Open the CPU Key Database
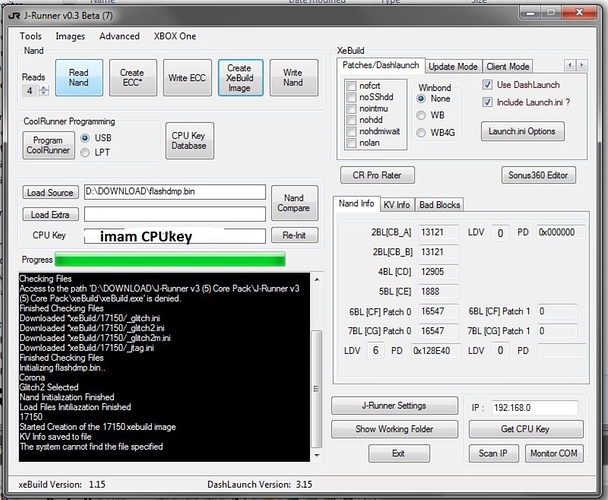Viewport: 608px width, 500px height. pyautogui.click(x=189, y=141)
